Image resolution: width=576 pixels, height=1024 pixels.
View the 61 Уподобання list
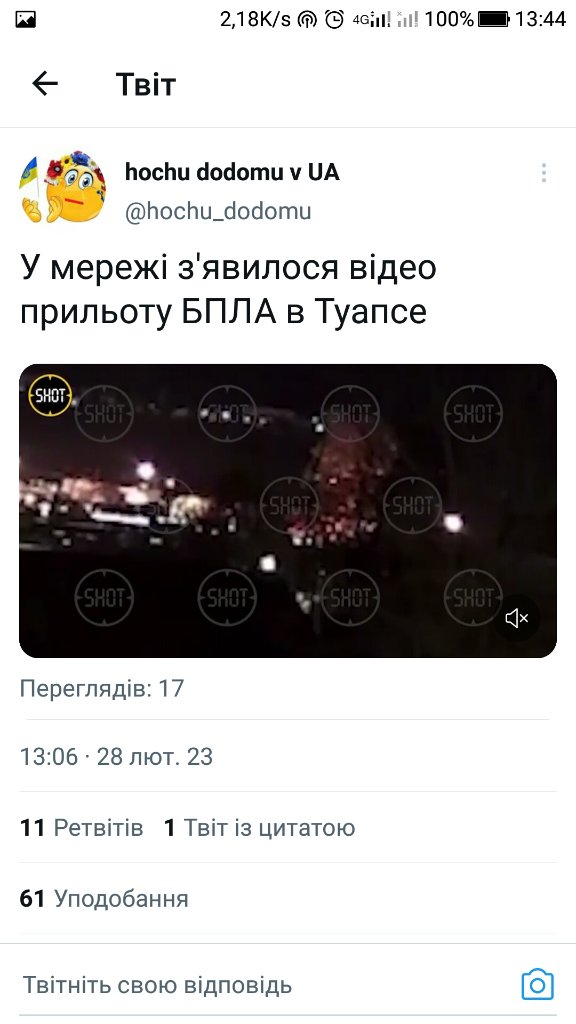[x=104, y=899]
